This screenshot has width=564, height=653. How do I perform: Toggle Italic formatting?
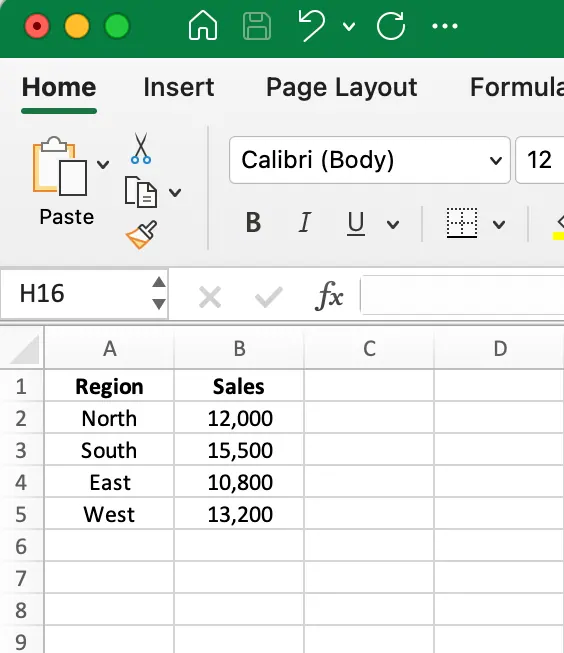304,222
